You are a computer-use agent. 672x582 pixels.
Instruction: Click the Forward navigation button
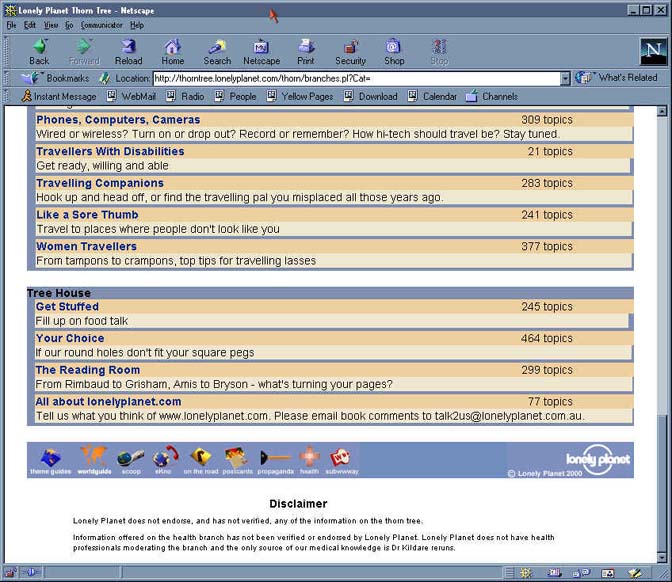tap(84, 51)
